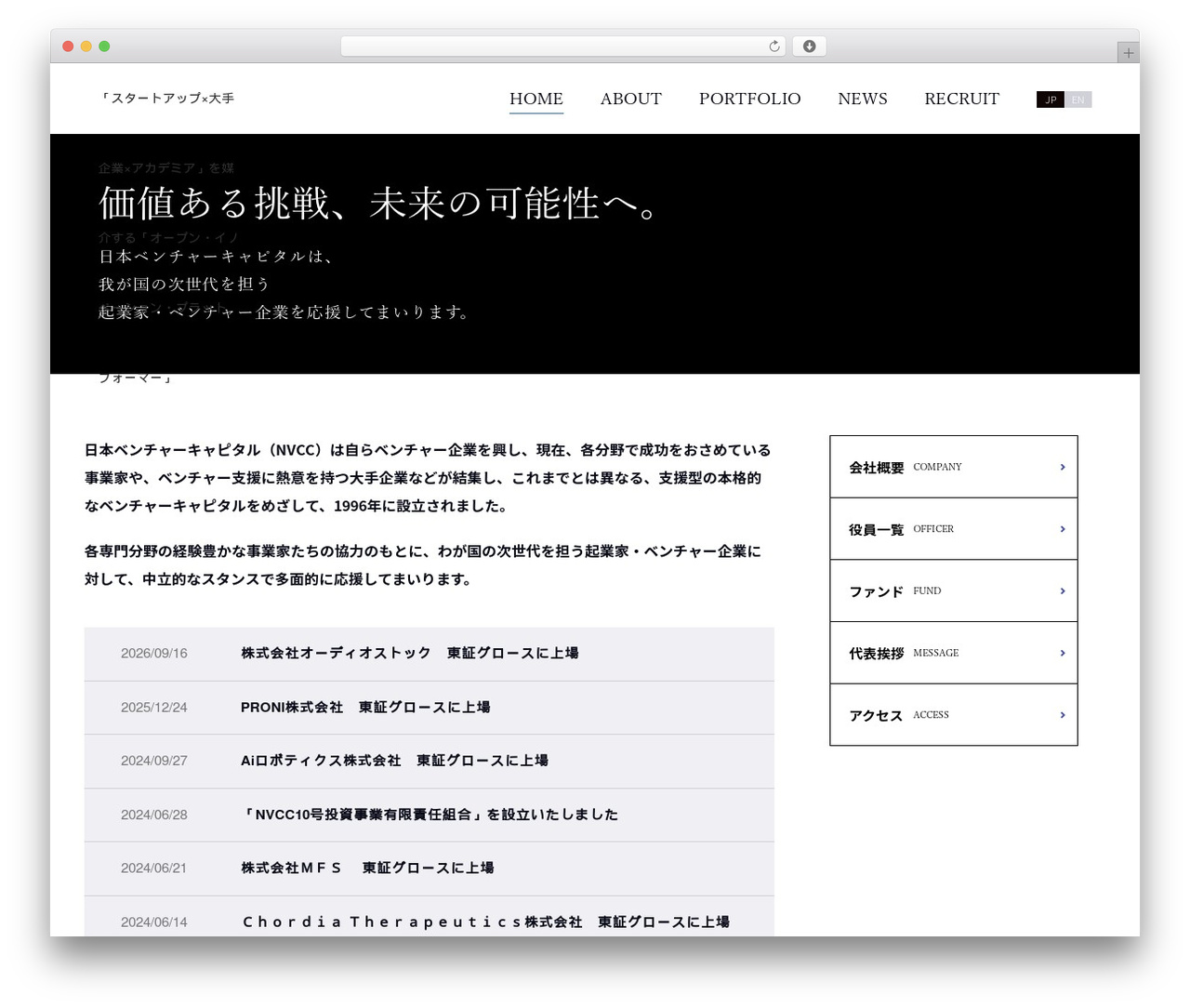
Task: Open the RECRUIT menu item
Action: pyautogui.click(x=962, y=99)
